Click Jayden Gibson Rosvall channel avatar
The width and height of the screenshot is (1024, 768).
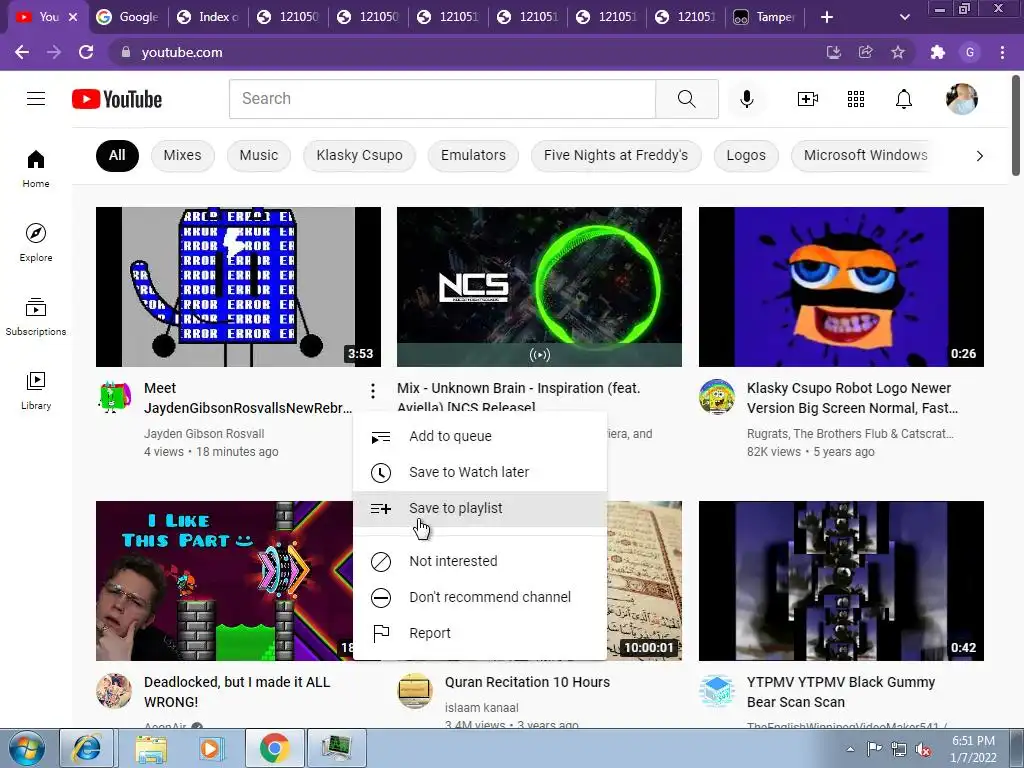click(x=114, y=396)
